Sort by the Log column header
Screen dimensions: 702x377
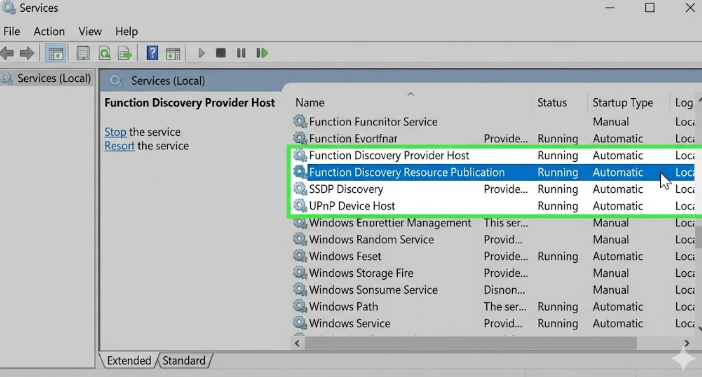(x=684, y=103)
